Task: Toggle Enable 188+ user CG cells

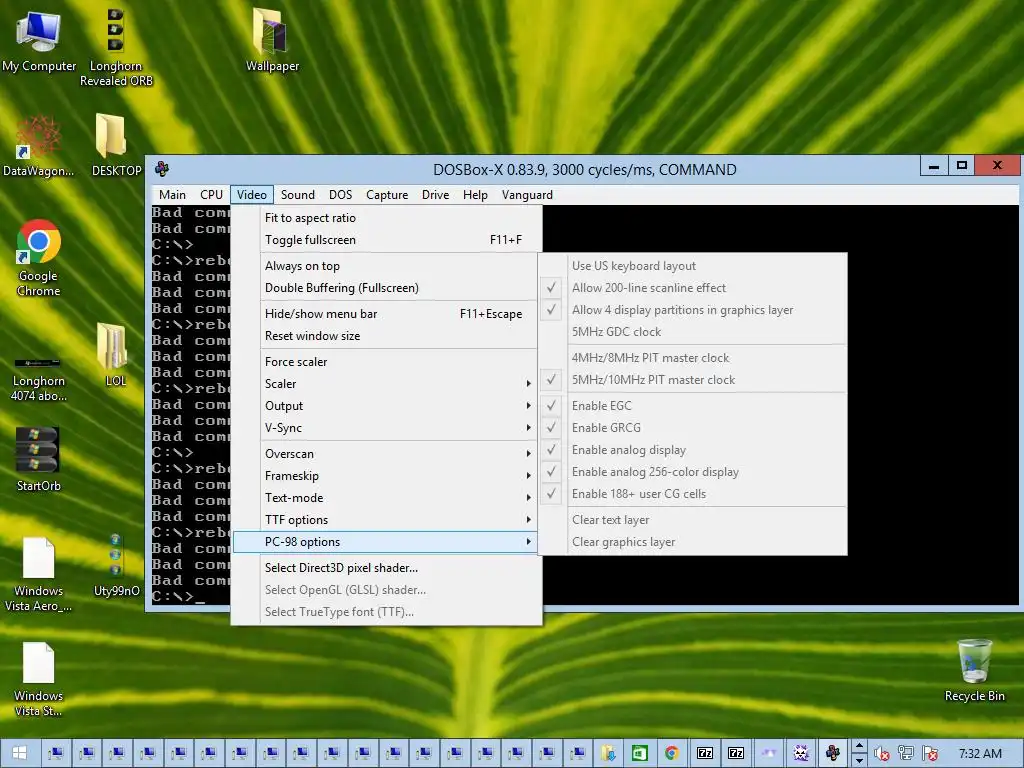Action: [692, 494]
